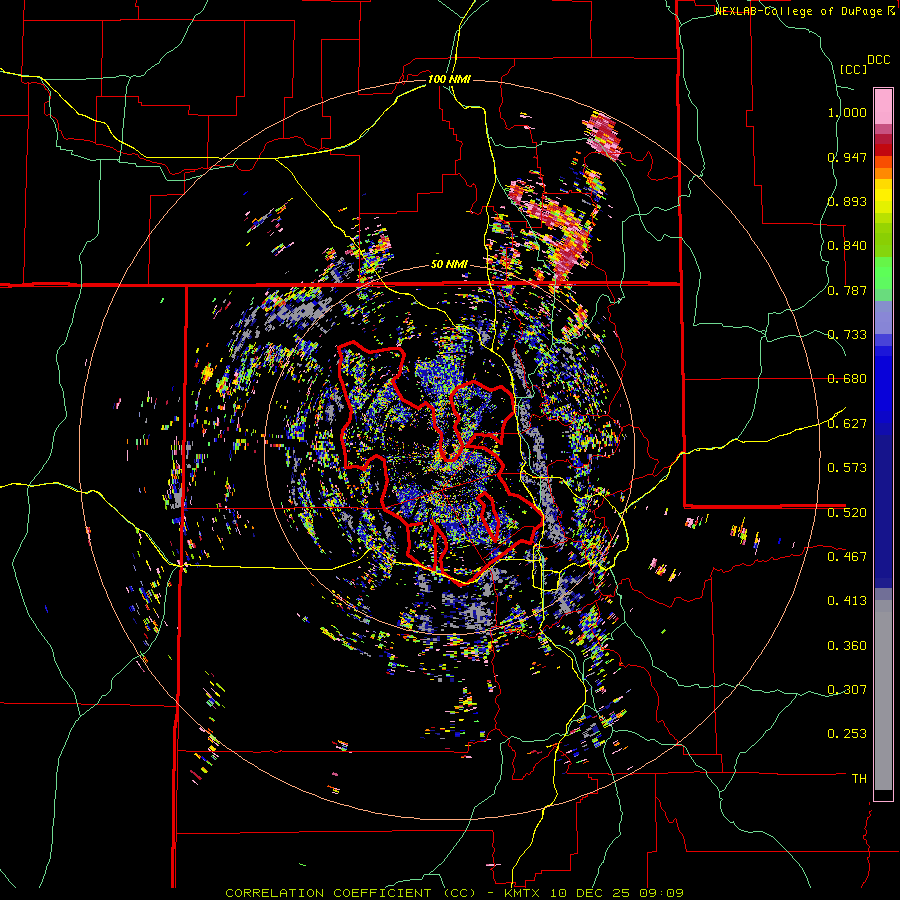Pick the large gray color bar segment
Viewport: 900px width, 900px height.
883,695
